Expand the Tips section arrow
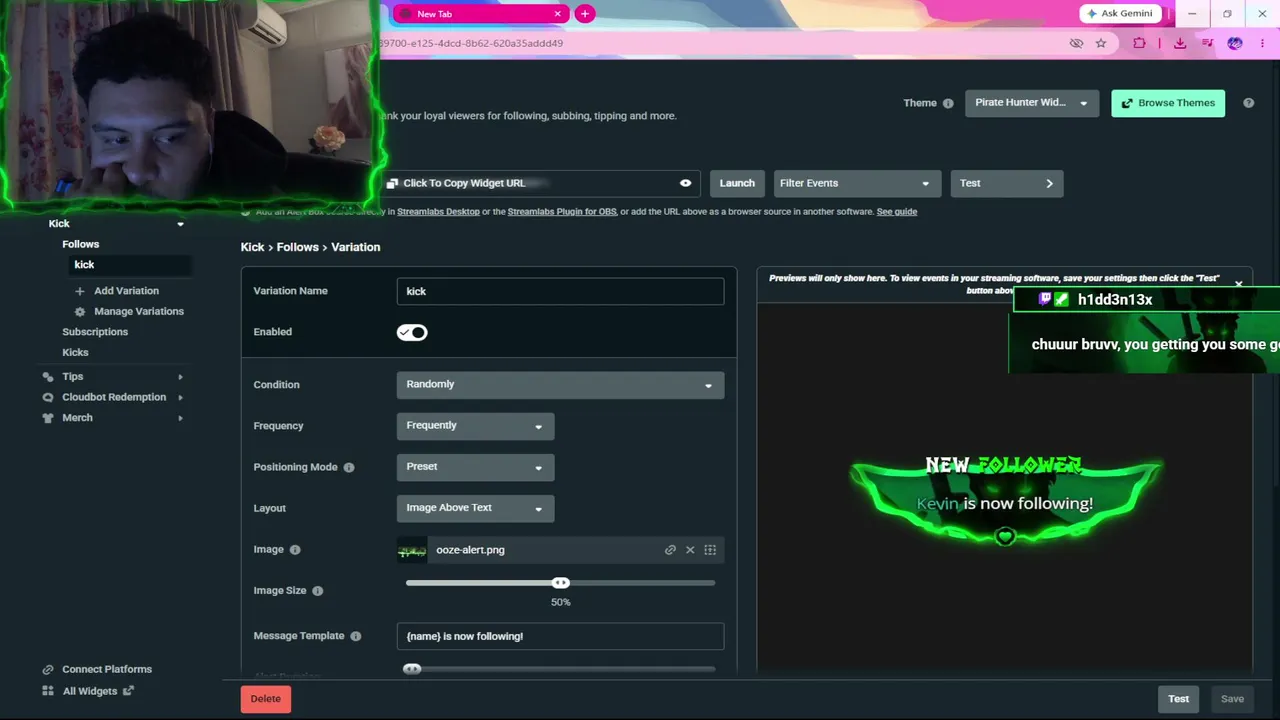1280x720 pixels. (x=180, y=377)
